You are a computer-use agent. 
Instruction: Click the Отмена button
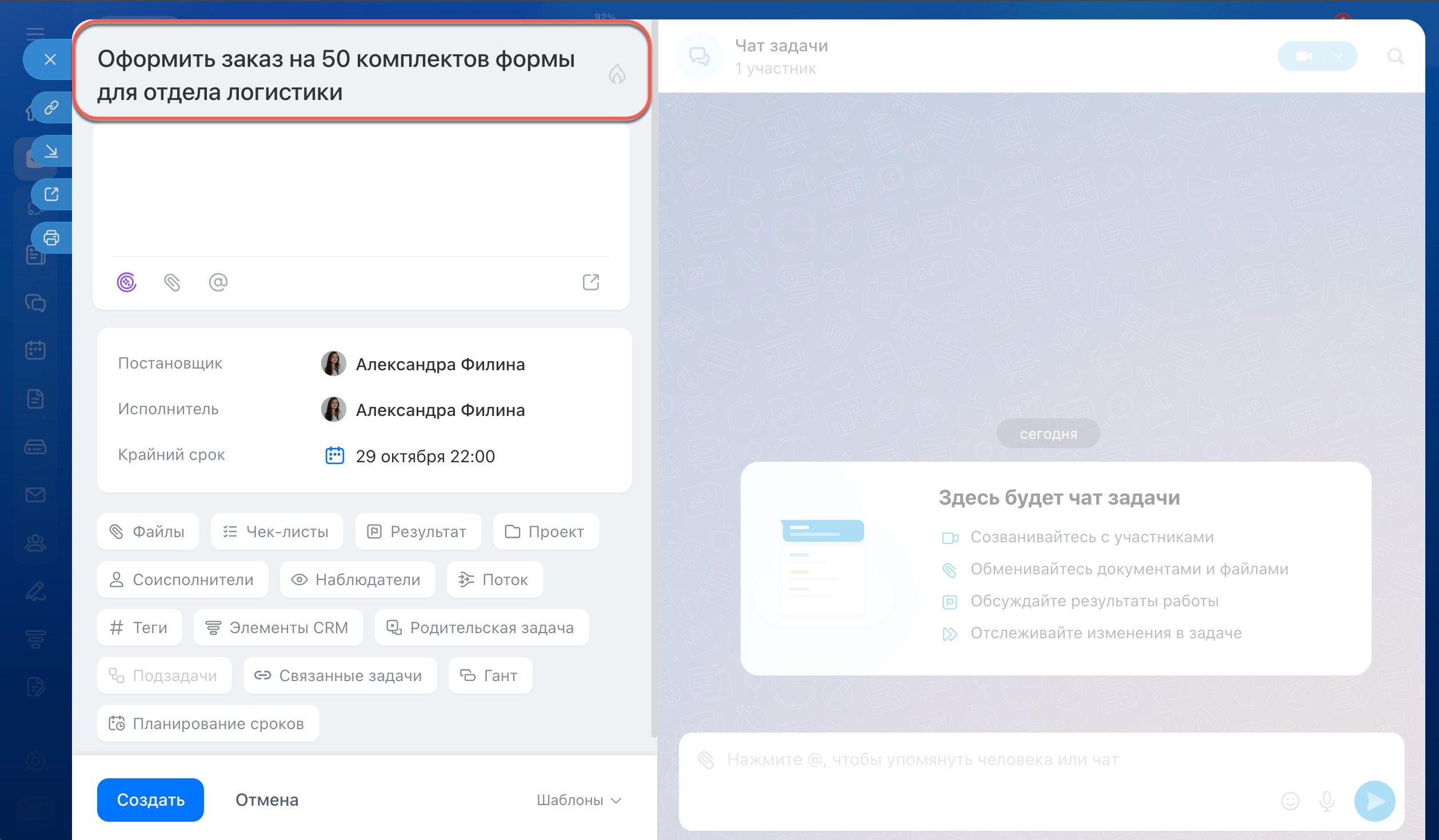(267, 800)
